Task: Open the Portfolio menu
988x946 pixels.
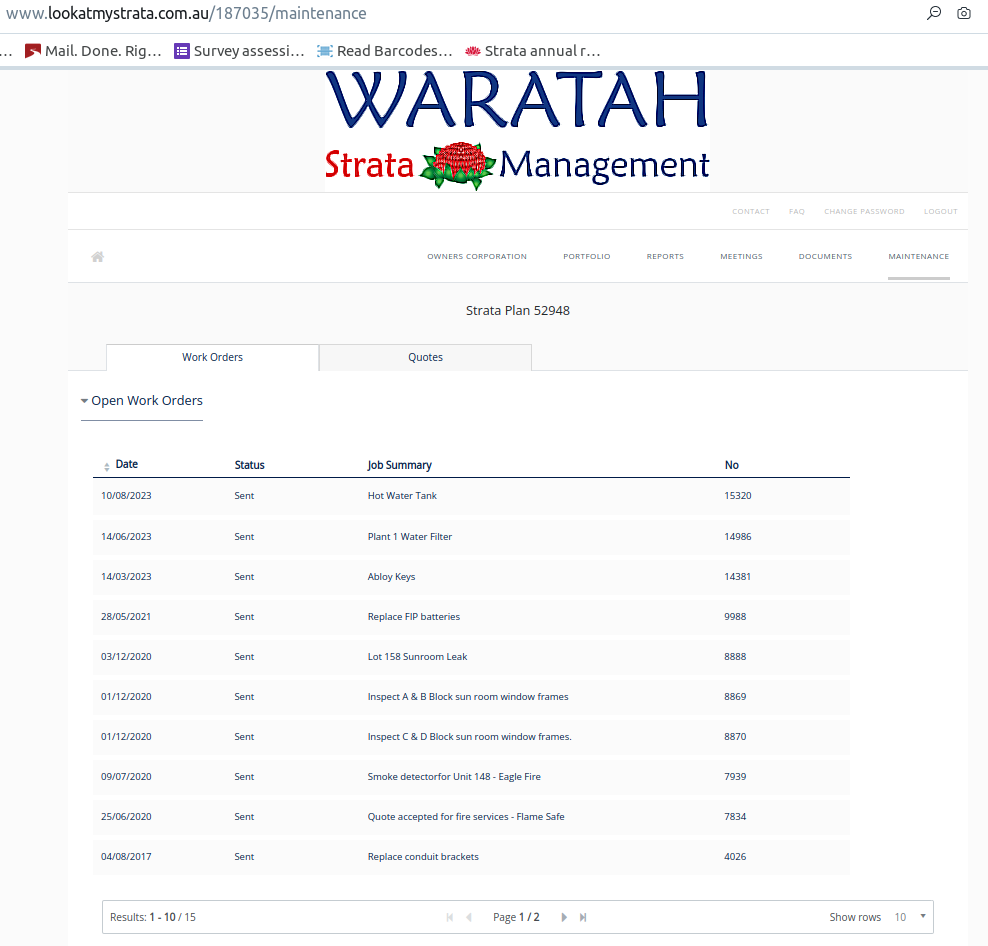Action: 587,257
